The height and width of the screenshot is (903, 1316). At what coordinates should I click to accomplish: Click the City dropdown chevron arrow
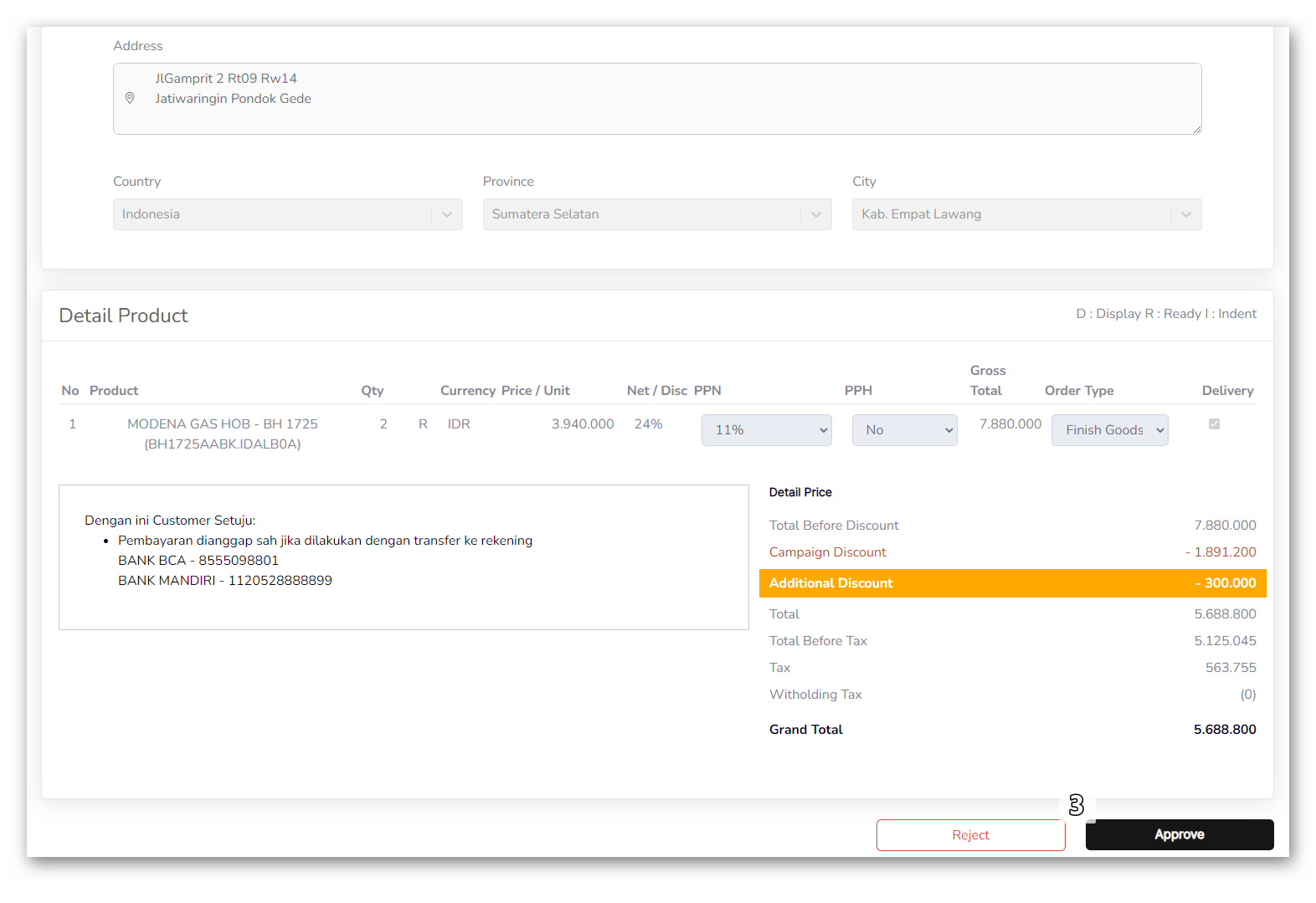[1186, 214]
